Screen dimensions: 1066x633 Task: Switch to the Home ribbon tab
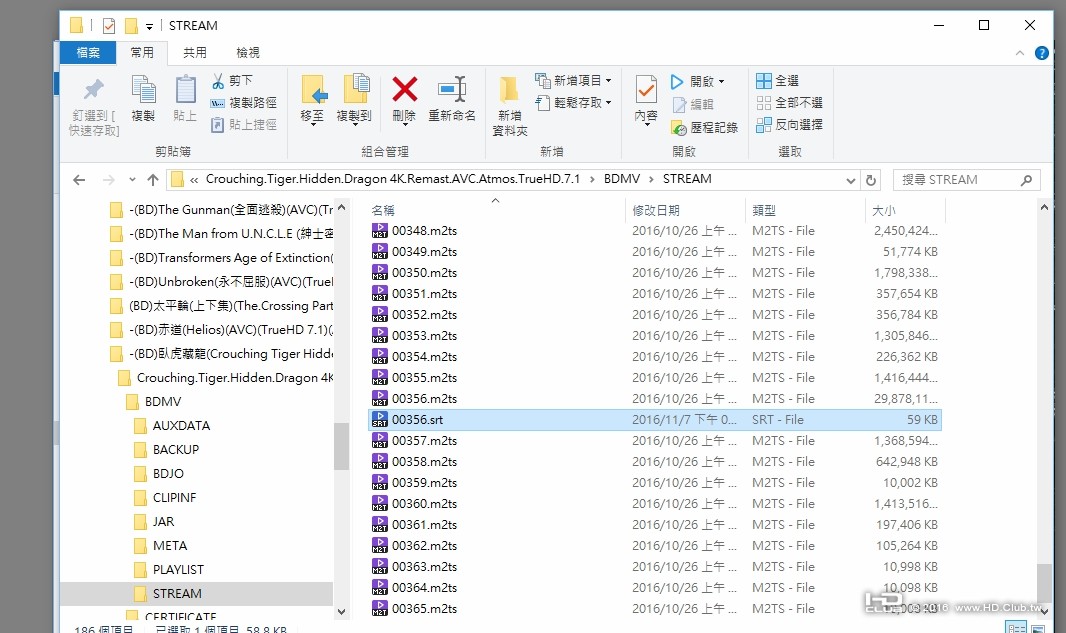142,52
